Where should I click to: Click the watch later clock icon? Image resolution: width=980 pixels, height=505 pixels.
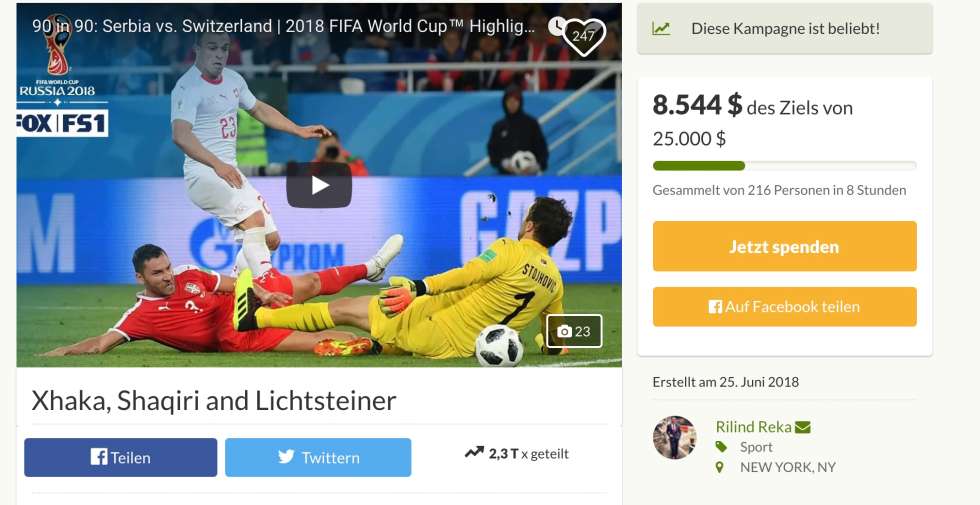pyautogui.click(x=556, y=26)
